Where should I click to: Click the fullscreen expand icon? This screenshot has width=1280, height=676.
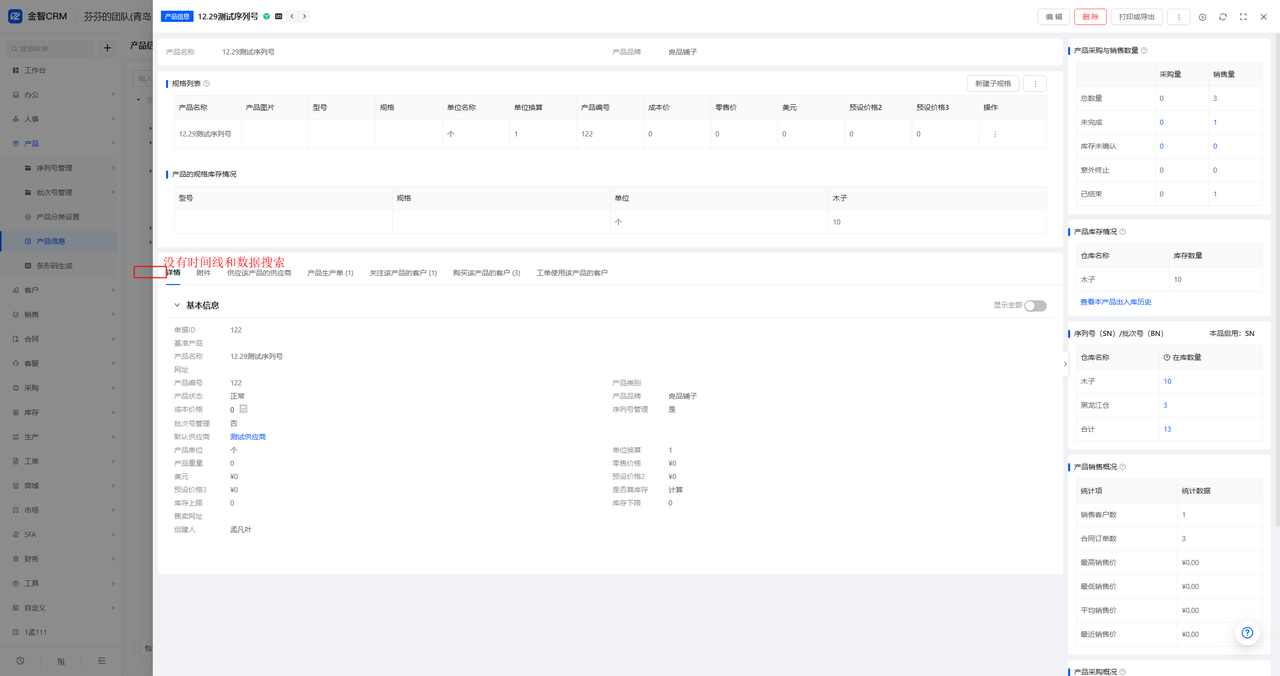(x=1244, y=17)
